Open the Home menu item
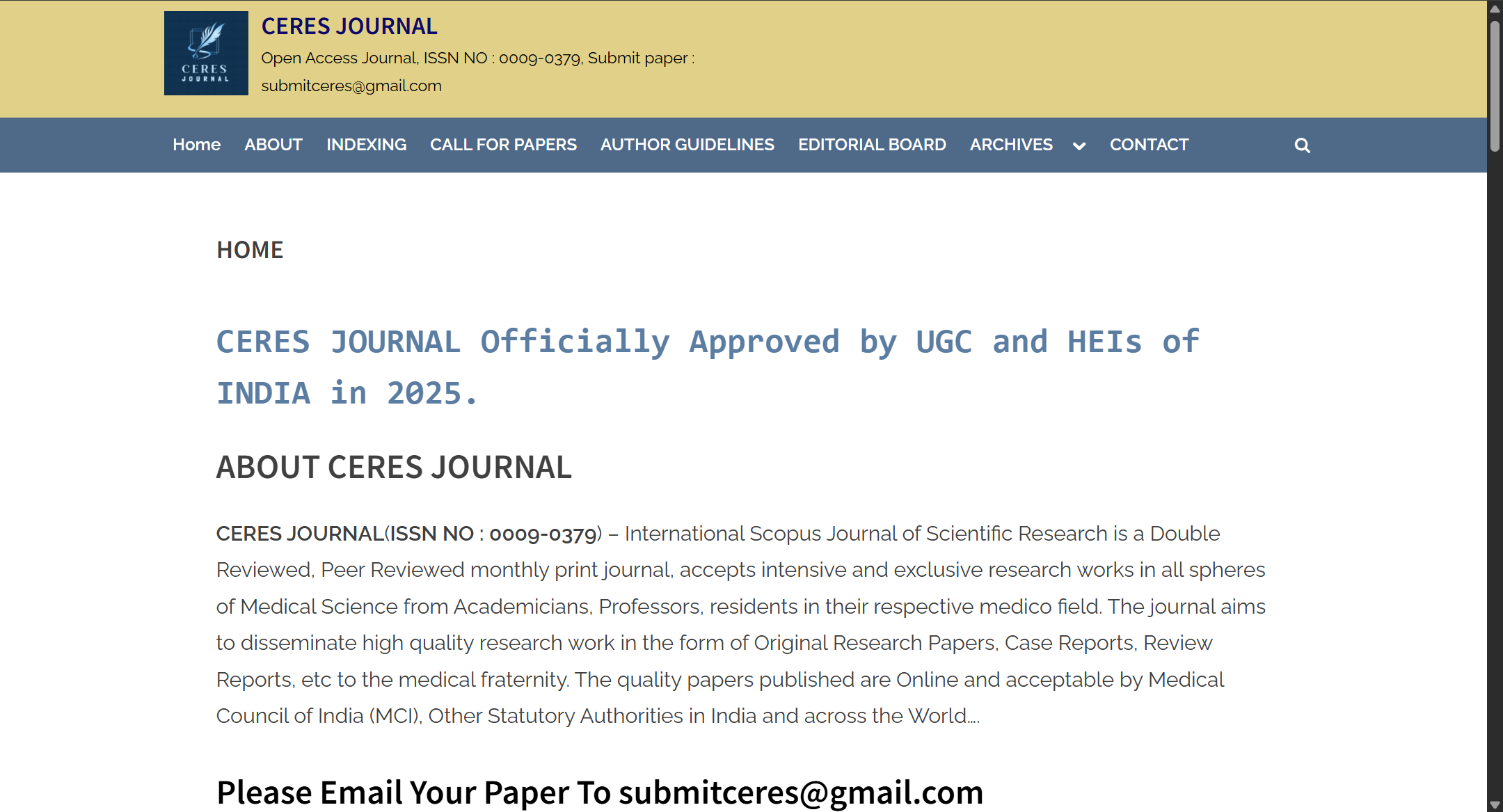The image size is (1503, 812). [x=196, y=145]
